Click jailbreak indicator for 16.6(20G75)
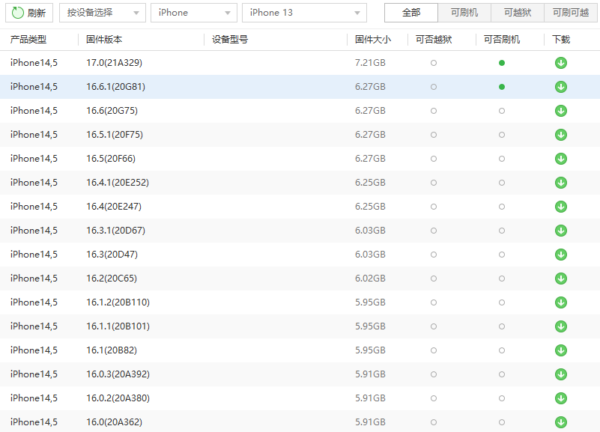600x432 pixels. 433,111
